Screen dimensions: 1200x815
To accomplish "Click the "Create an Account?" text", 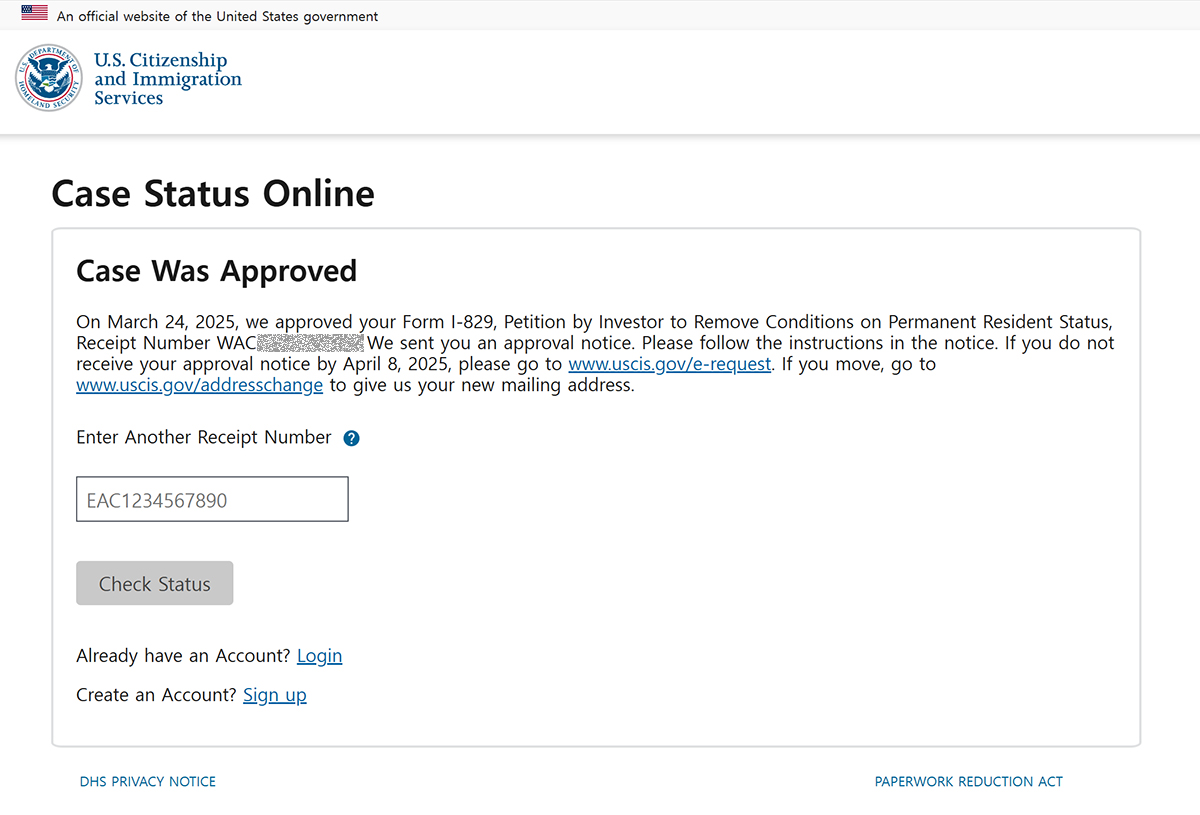I will (x=156, y=695).
